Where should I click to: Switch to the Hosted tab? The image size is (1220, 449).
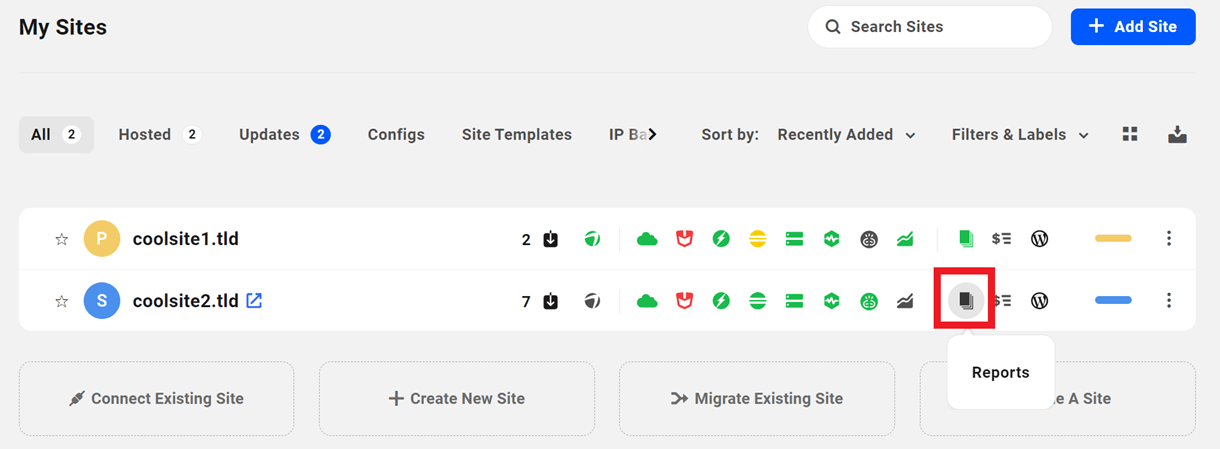tap(160, 134)
